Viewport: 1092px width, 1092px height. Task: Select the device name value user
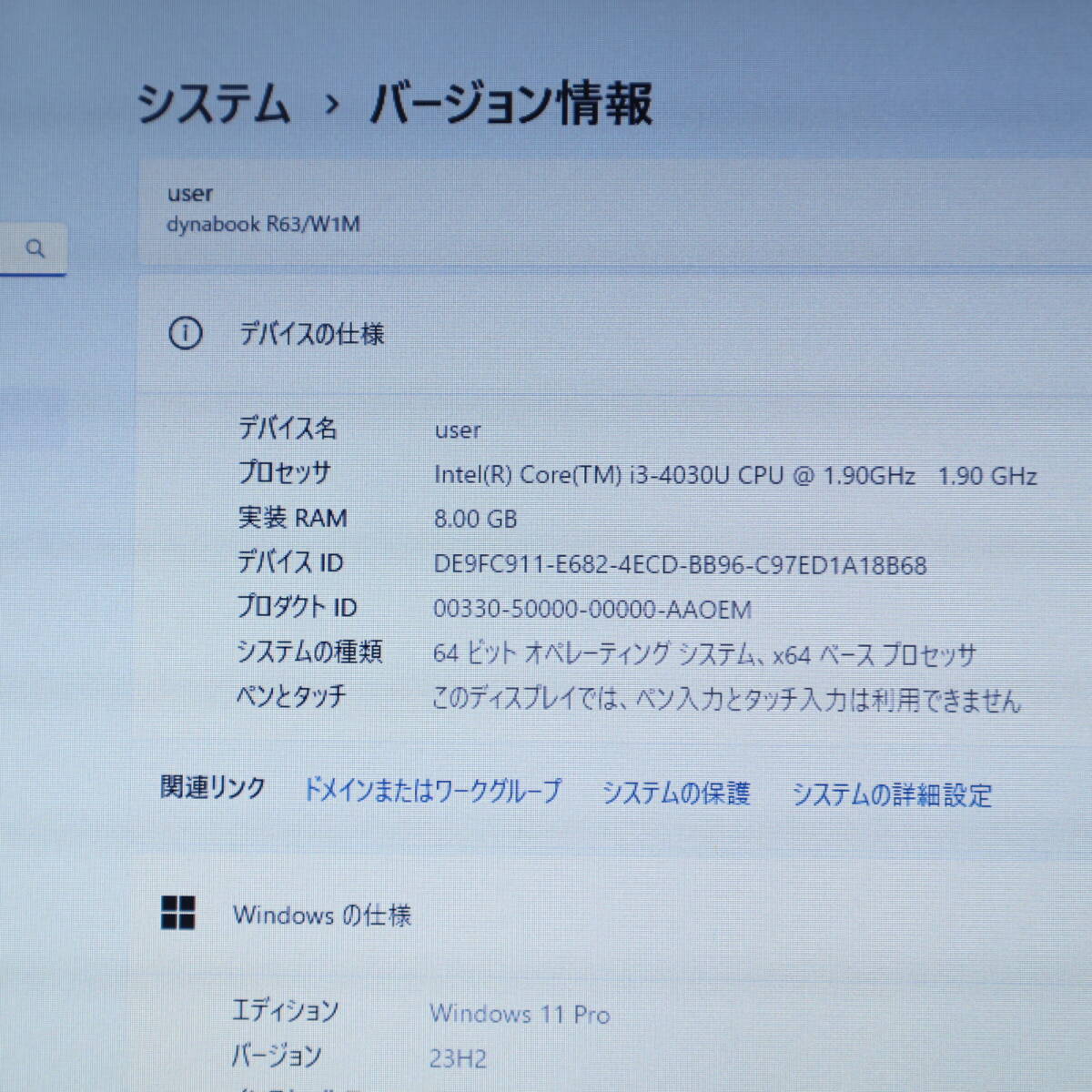(458, 430)
